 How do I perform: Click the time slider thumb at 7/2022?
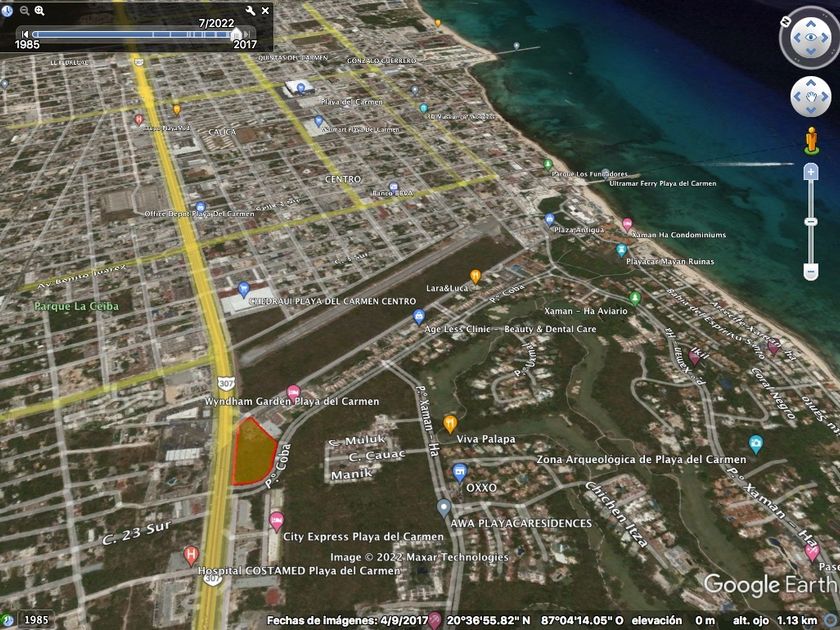(x=236, y=35)
